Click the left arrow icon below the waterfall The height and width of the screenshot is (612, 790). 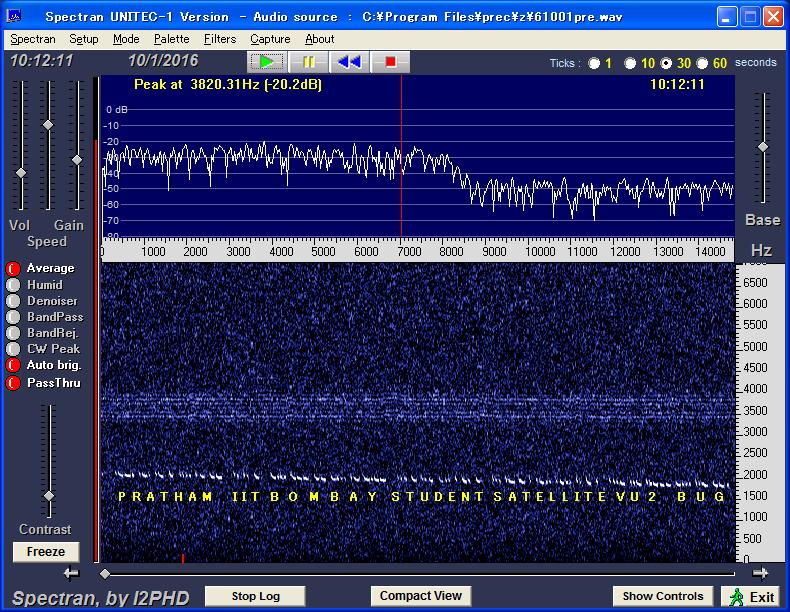point(71,573)
